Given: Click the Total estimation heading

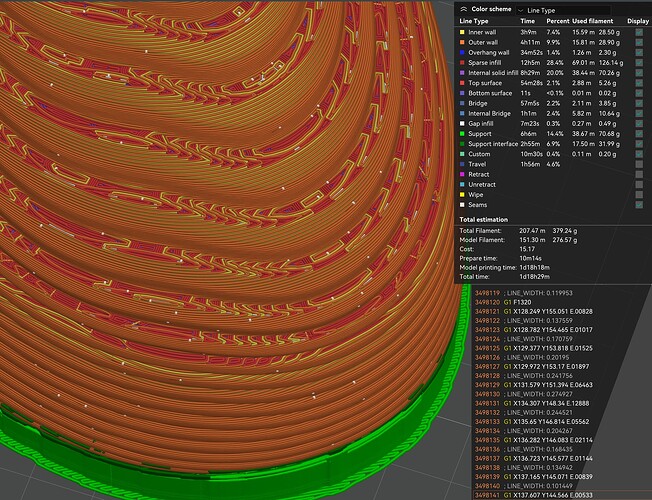Looking at the screenshot, I should (484, 220).
